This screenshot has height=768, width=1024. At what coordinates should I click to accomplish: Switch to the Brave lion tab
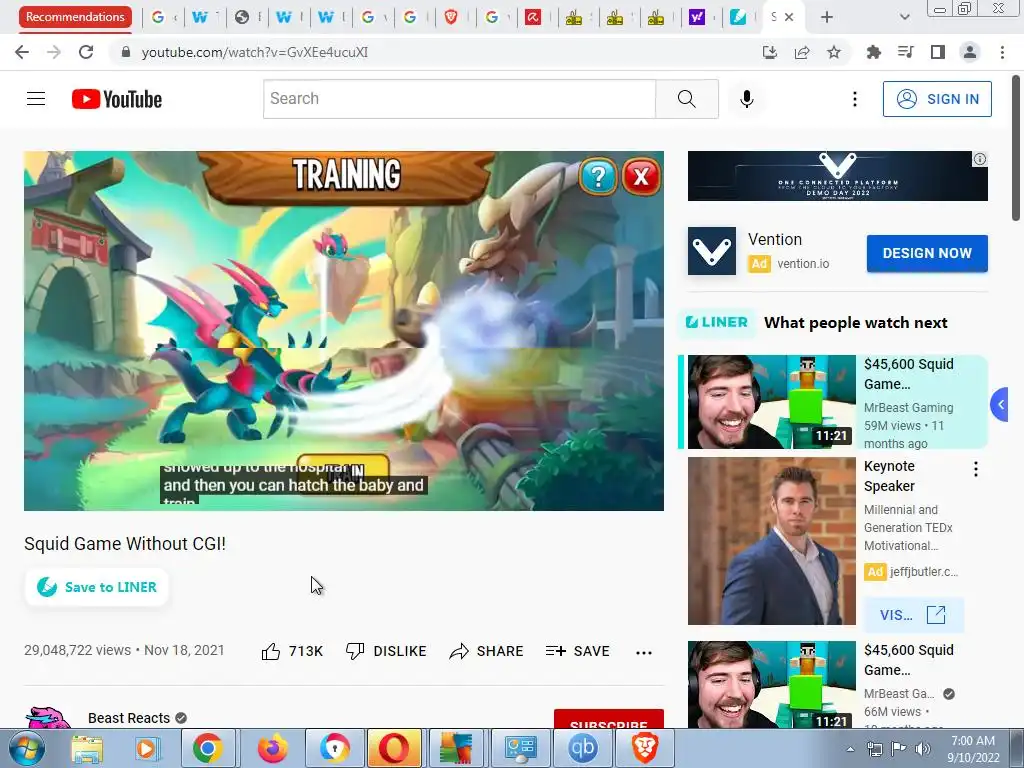coord(451,17)
